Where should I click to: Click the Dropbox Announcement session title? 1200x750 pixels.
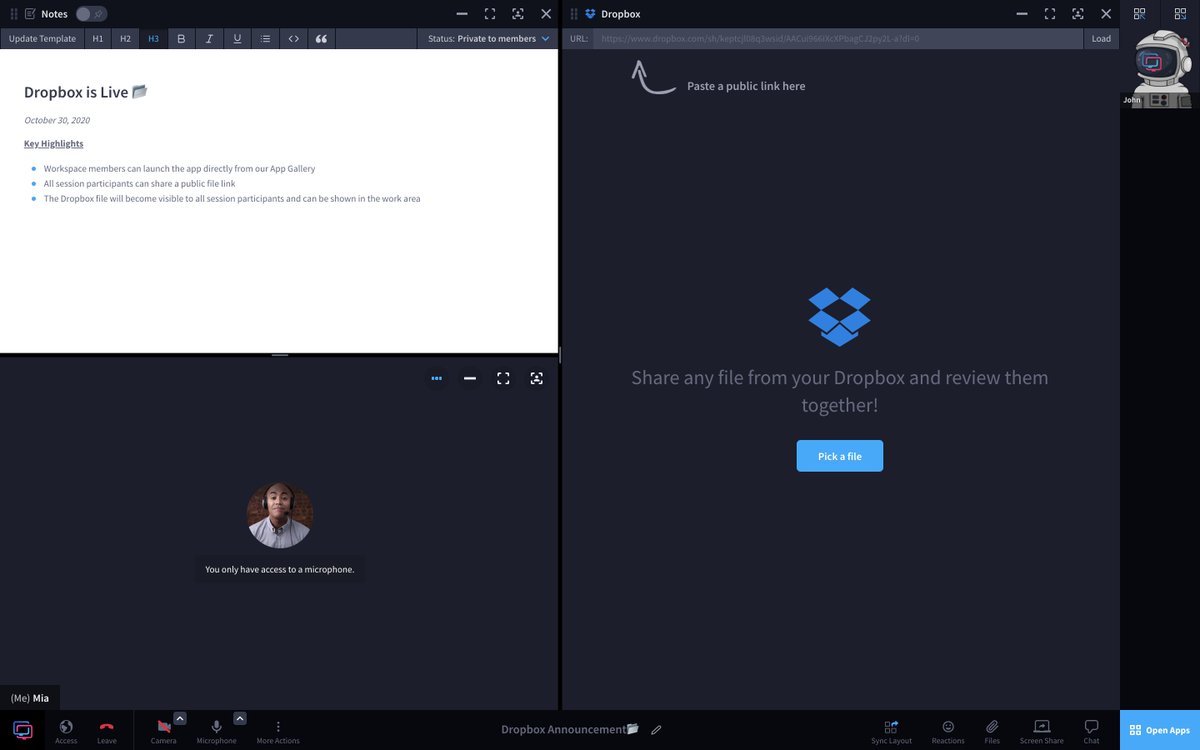click(x=569, y=730)
